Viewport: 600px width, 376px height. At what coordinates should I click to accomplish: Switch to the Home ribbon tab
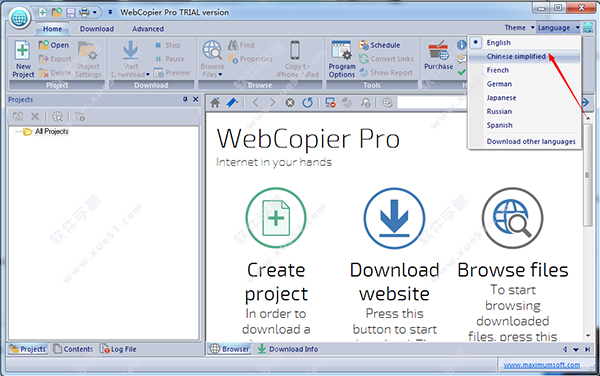pos(52,29)
